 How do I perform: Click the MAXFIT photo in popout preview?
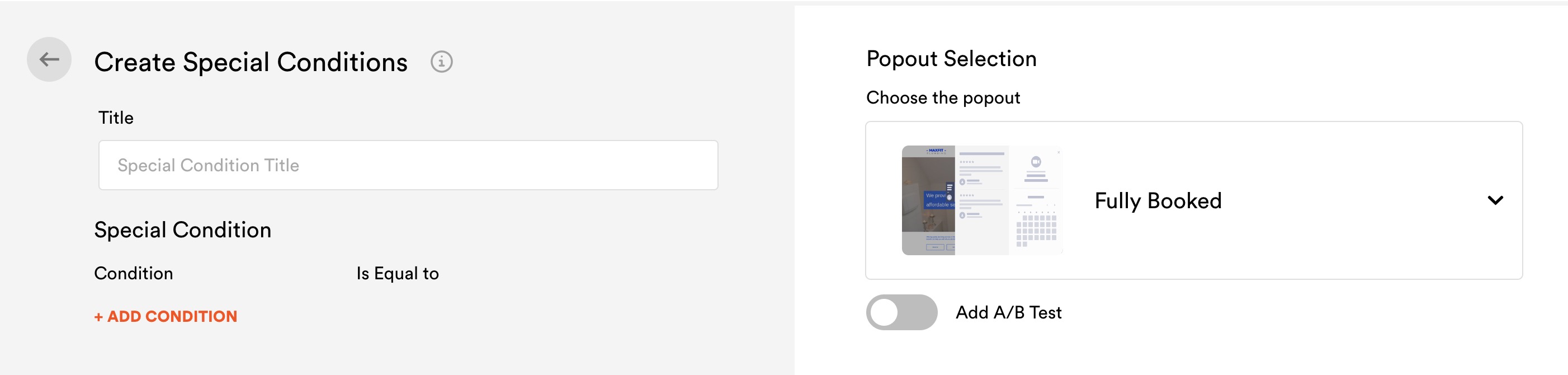tap(928, 200)
